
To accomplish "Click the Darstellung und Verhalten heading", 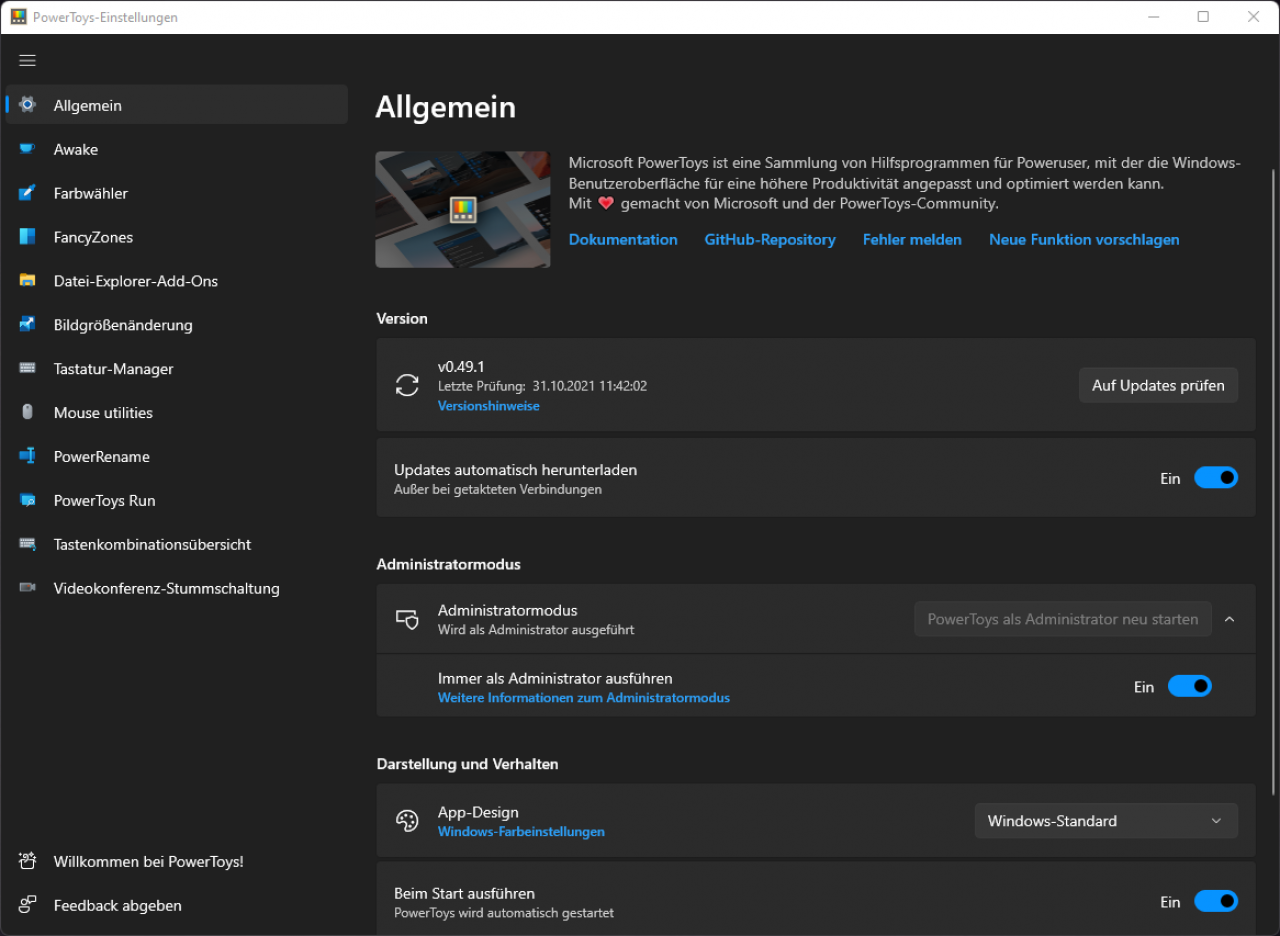I will point(467,764).
